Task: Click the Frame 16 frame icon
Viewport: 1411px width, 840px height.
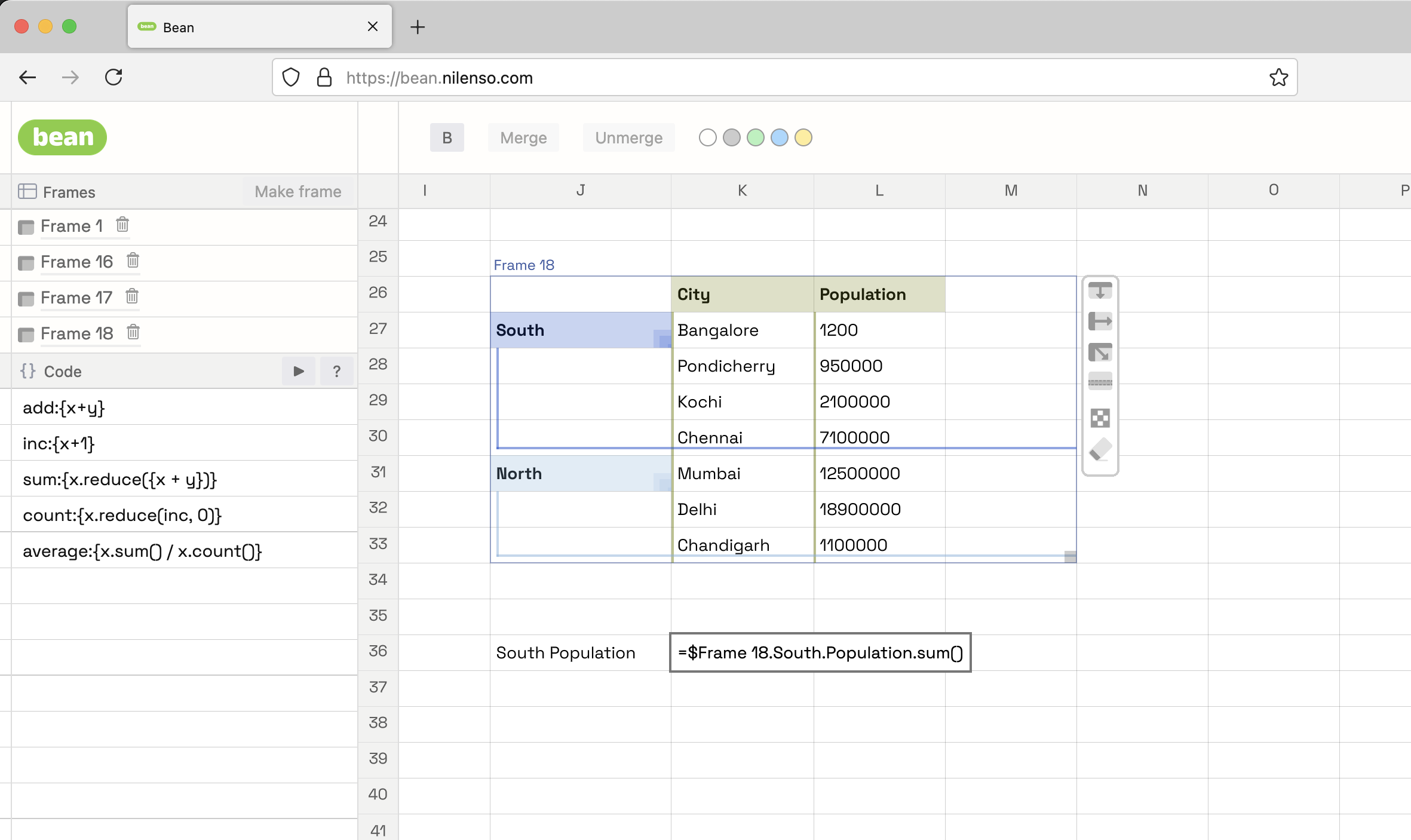Action: click(26, 263)
